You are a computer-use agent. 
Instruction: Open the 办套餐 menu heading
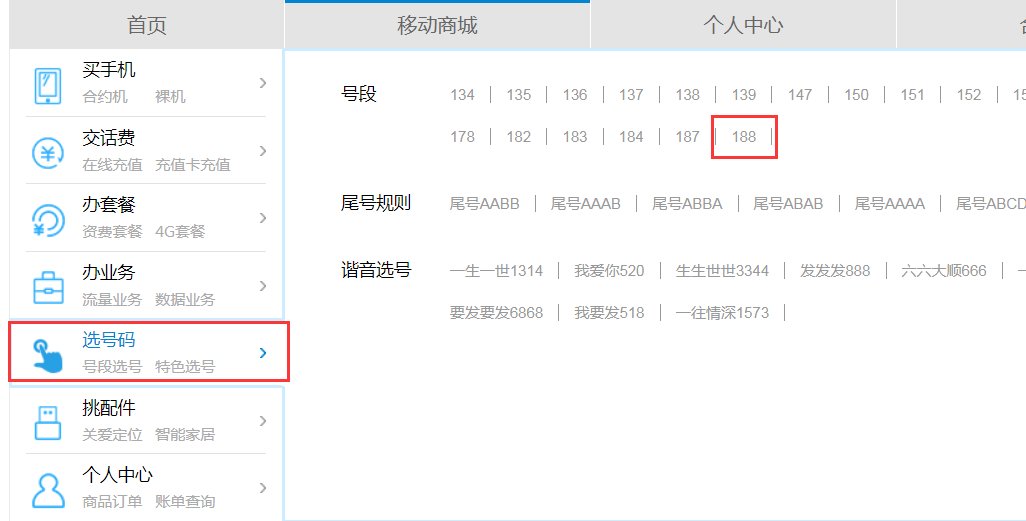click(x=109, y=205)
